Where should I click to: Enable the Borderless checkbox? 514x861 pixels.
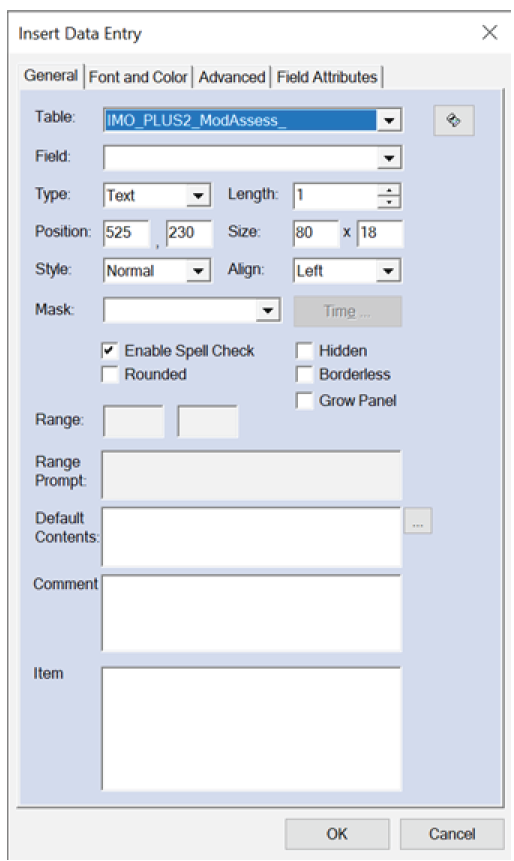304,374
